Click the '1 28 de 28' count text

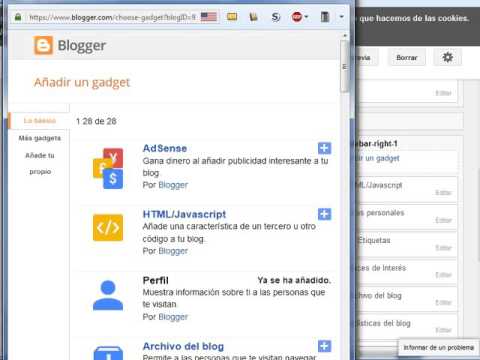pos(96,121)
